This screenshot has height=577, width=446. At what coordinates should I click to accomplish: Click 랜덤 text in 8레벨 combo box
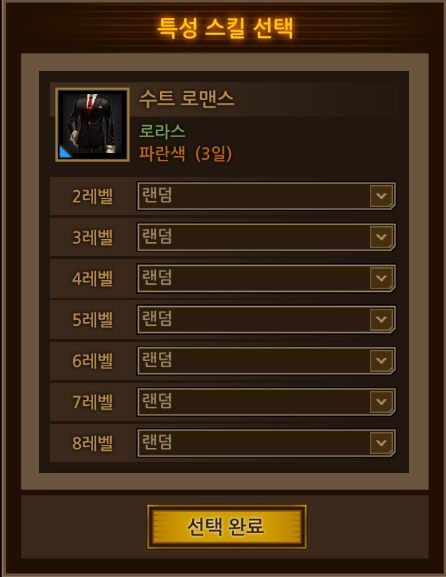click(157, 442)
